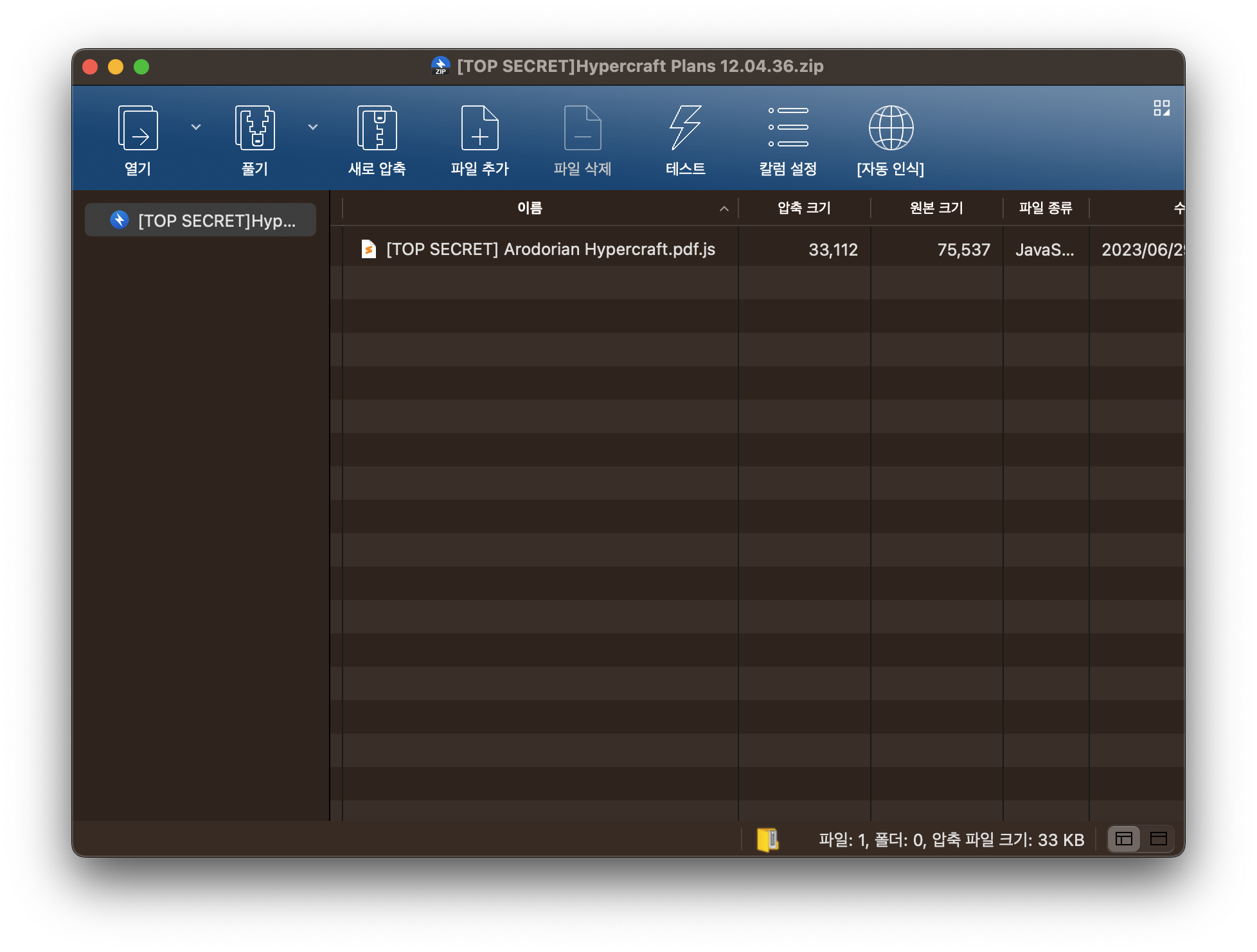Switch to single pane view layout

pos(1159,839)
